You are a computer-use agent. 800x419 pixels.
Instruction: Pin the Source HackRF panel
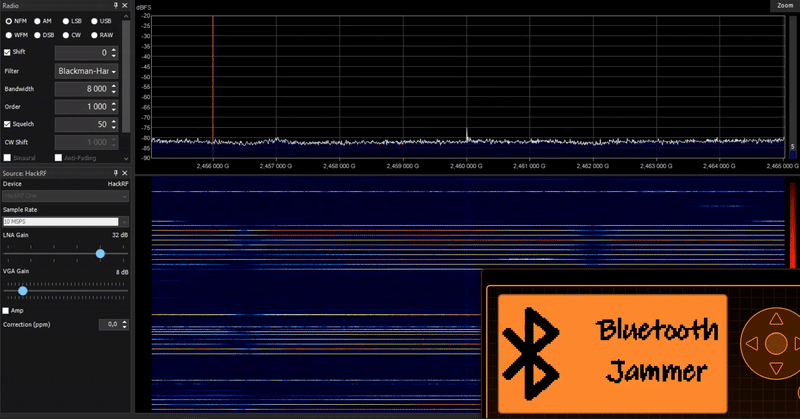point(115,173)
